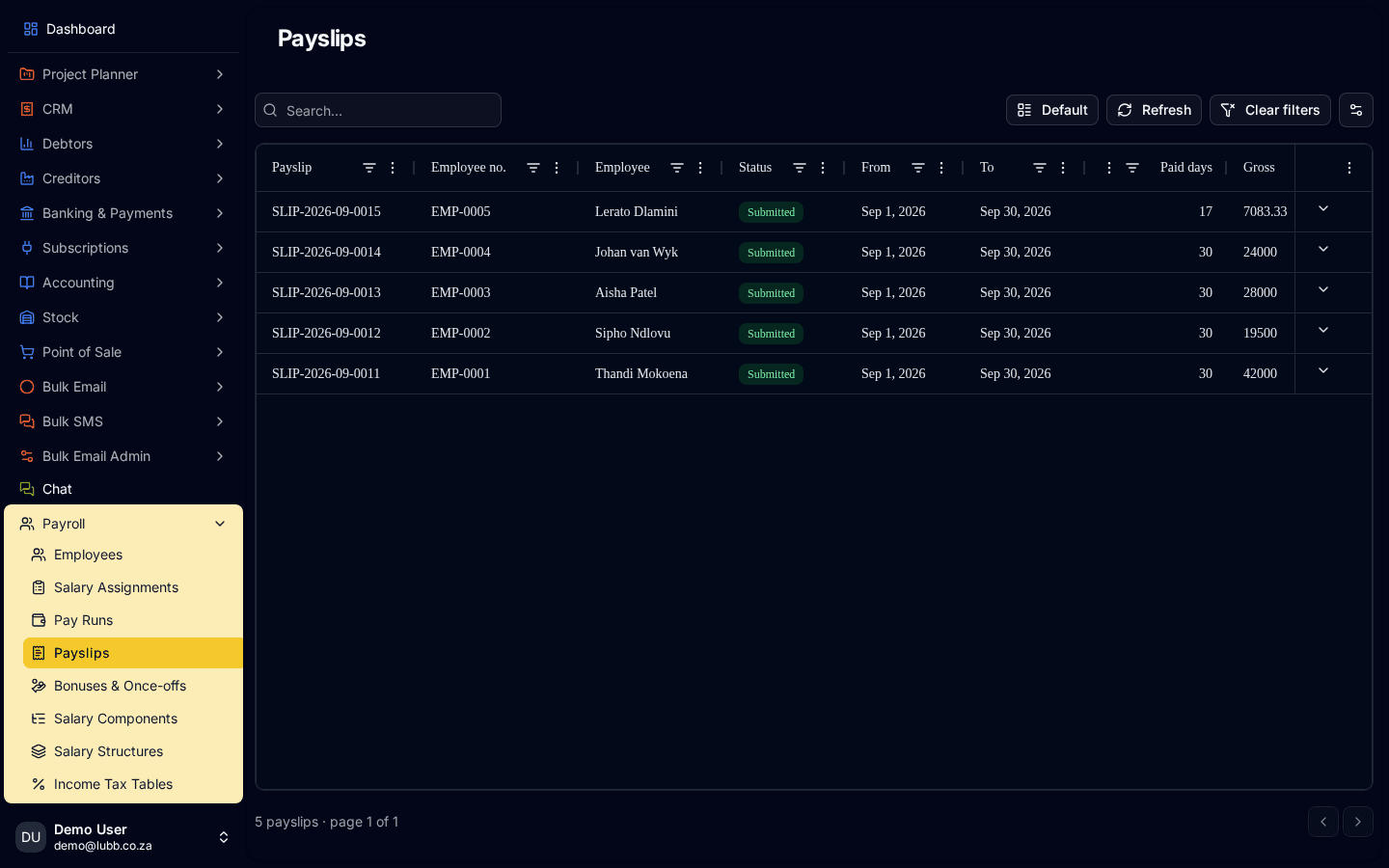Screen dimensions: 1389x868
Task: Filter the Employee column
Action: point(677,168)
